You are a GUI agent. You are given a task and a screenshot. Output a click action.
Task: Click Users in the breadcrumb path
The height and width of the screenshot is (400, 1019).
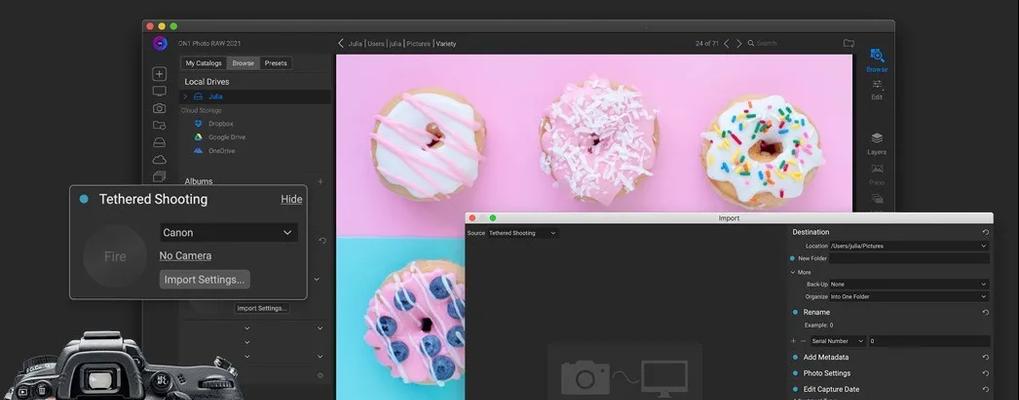(x=376, y=44)
